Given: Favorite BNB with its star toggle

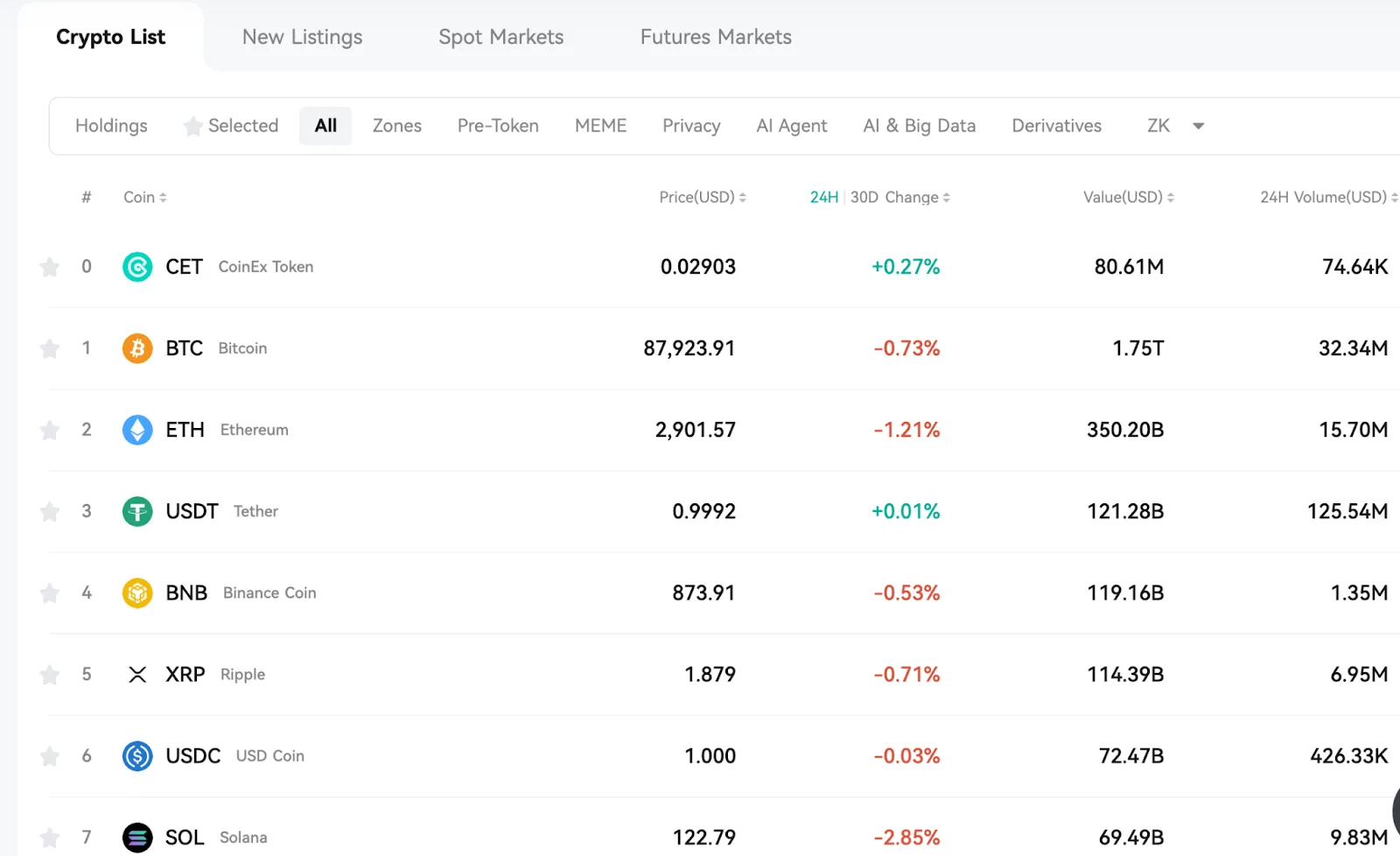Looking at the screenshot, I should pyautogui.click(x=50, y=593).
